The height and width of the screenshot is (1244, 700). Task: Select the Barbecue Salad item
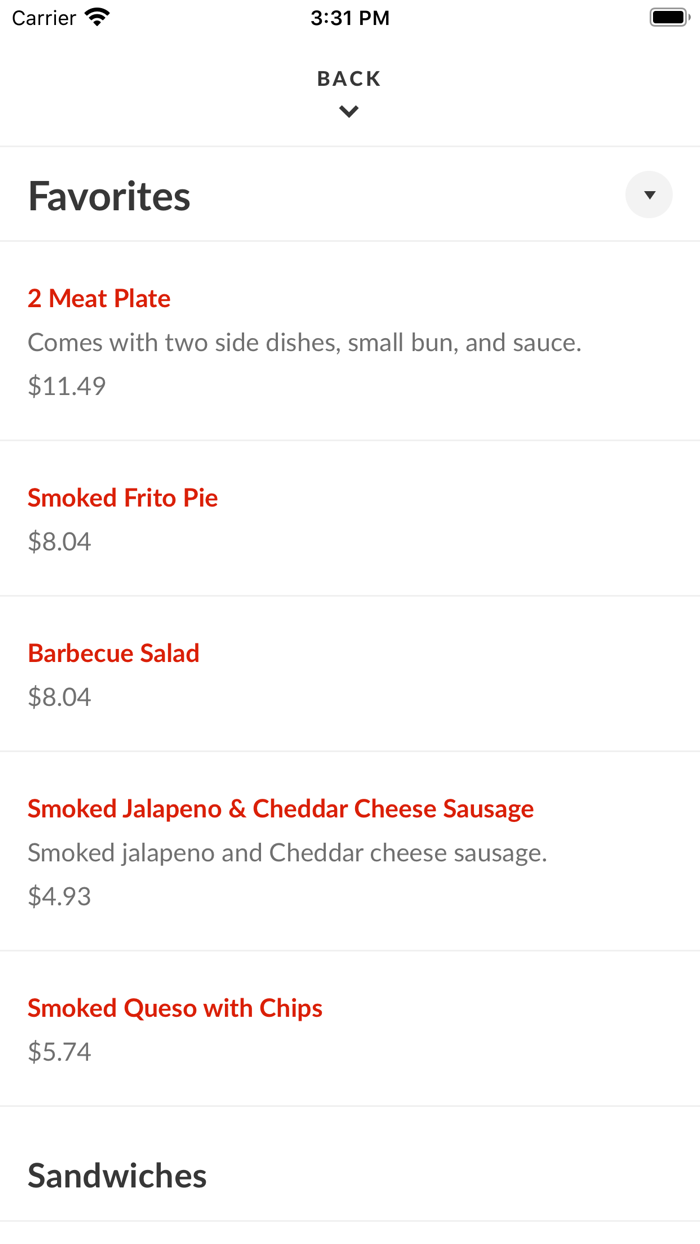coord(113,653)
